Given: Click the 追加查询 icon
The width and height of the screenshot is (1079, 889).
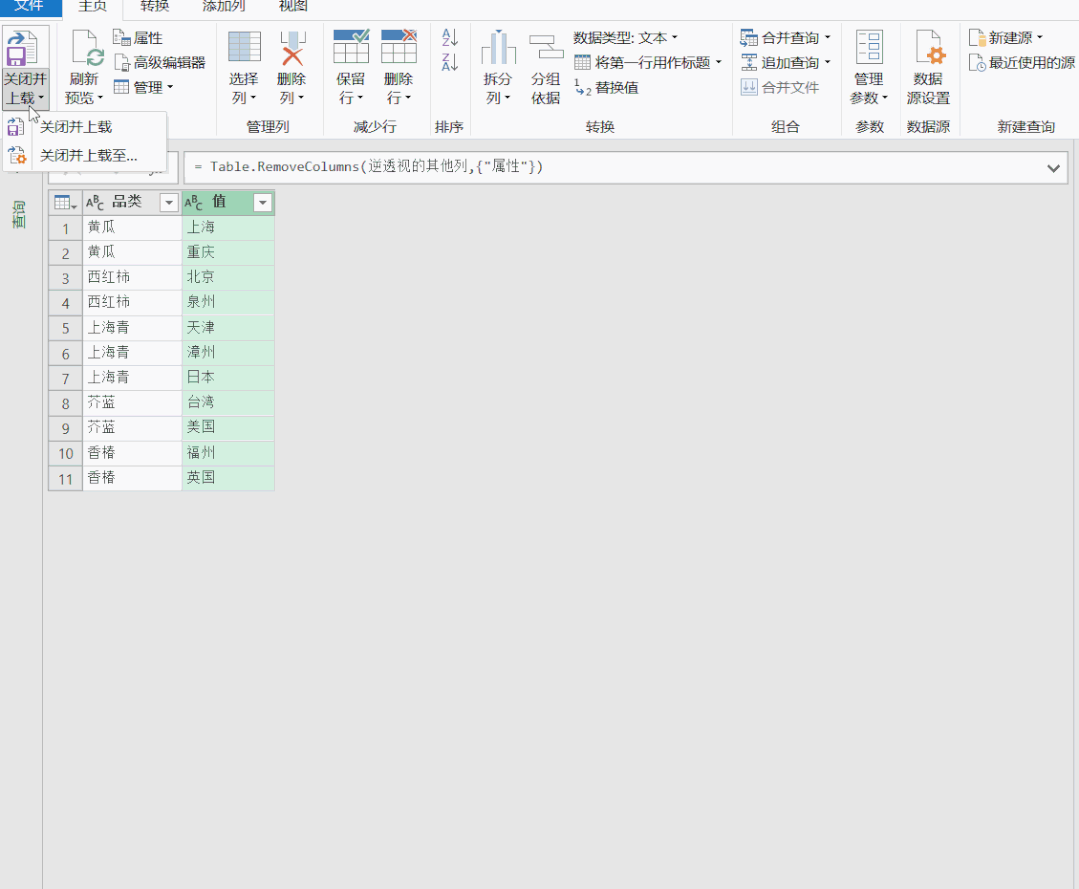Looking at the screenshot, I should coord(749,63).
